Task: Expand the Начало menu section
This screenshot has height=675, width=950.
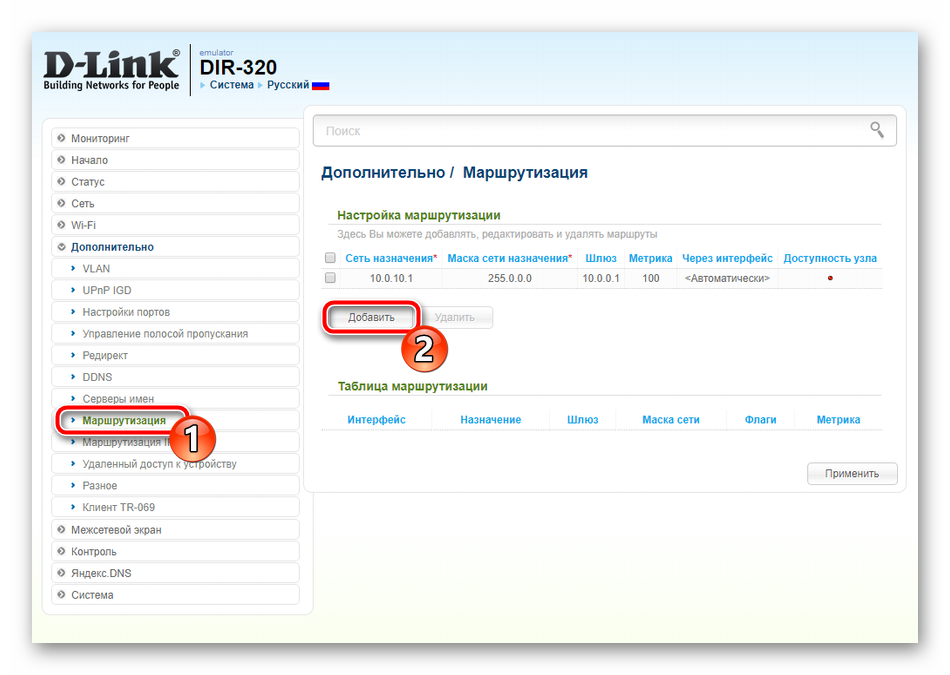Action: tap(176, 160)
